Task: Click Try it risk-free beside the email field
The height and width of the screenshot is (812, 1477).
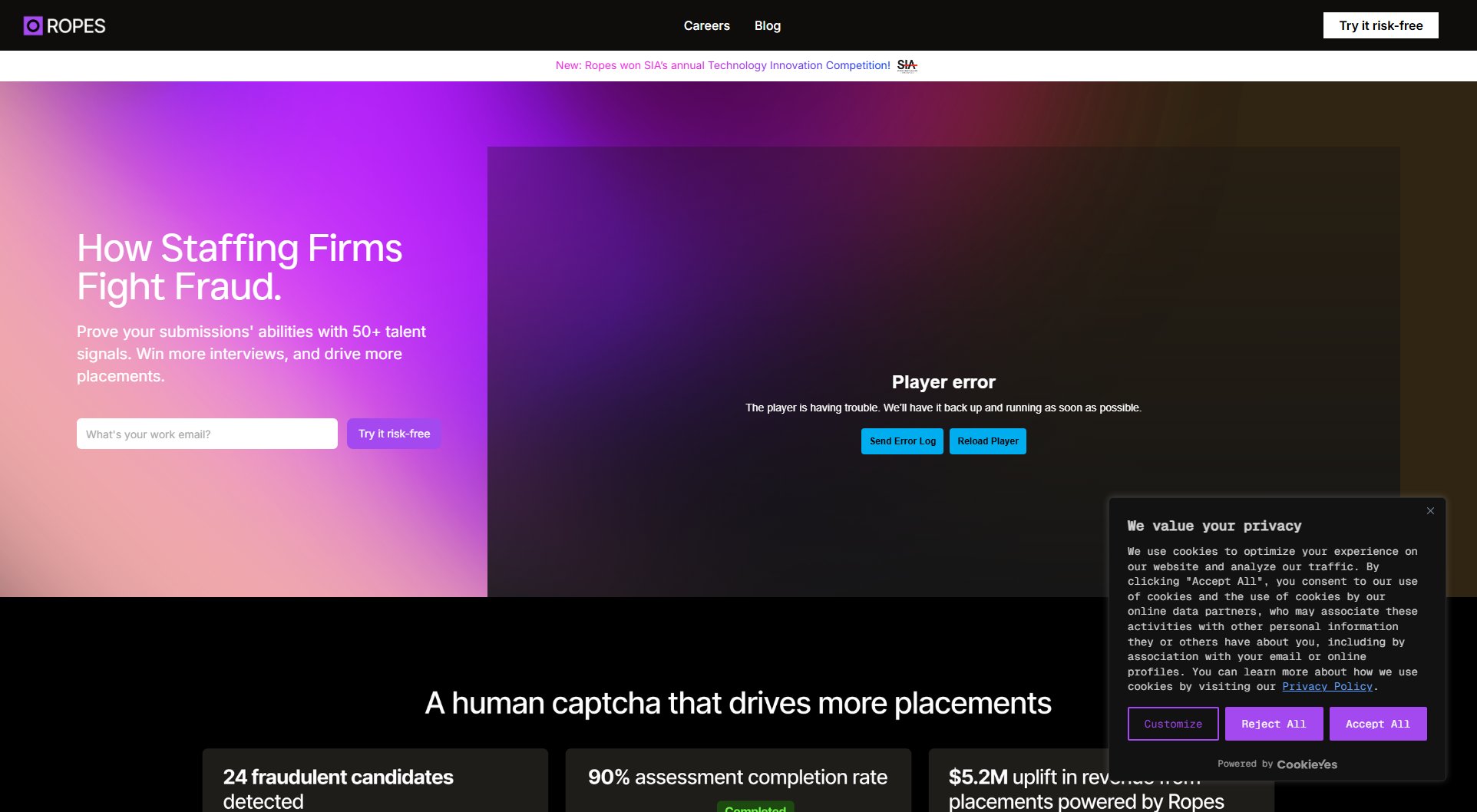Action: 394,434
